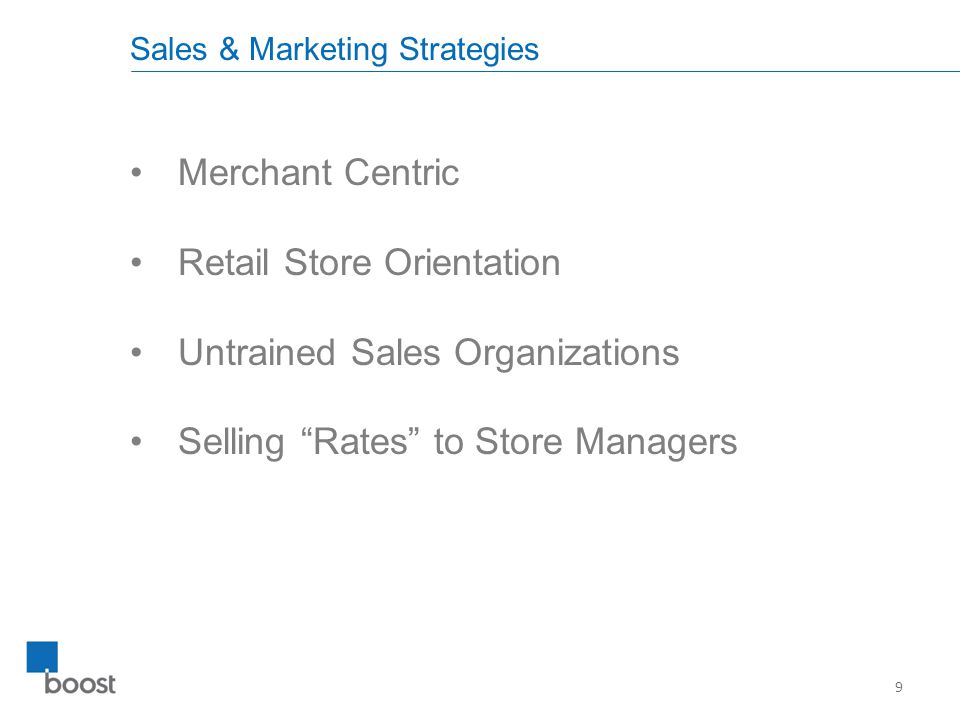The height and width of the screenshot is (720, 960).
Task: Click the blue horizontal rule under title
Action: pos(545,72)
